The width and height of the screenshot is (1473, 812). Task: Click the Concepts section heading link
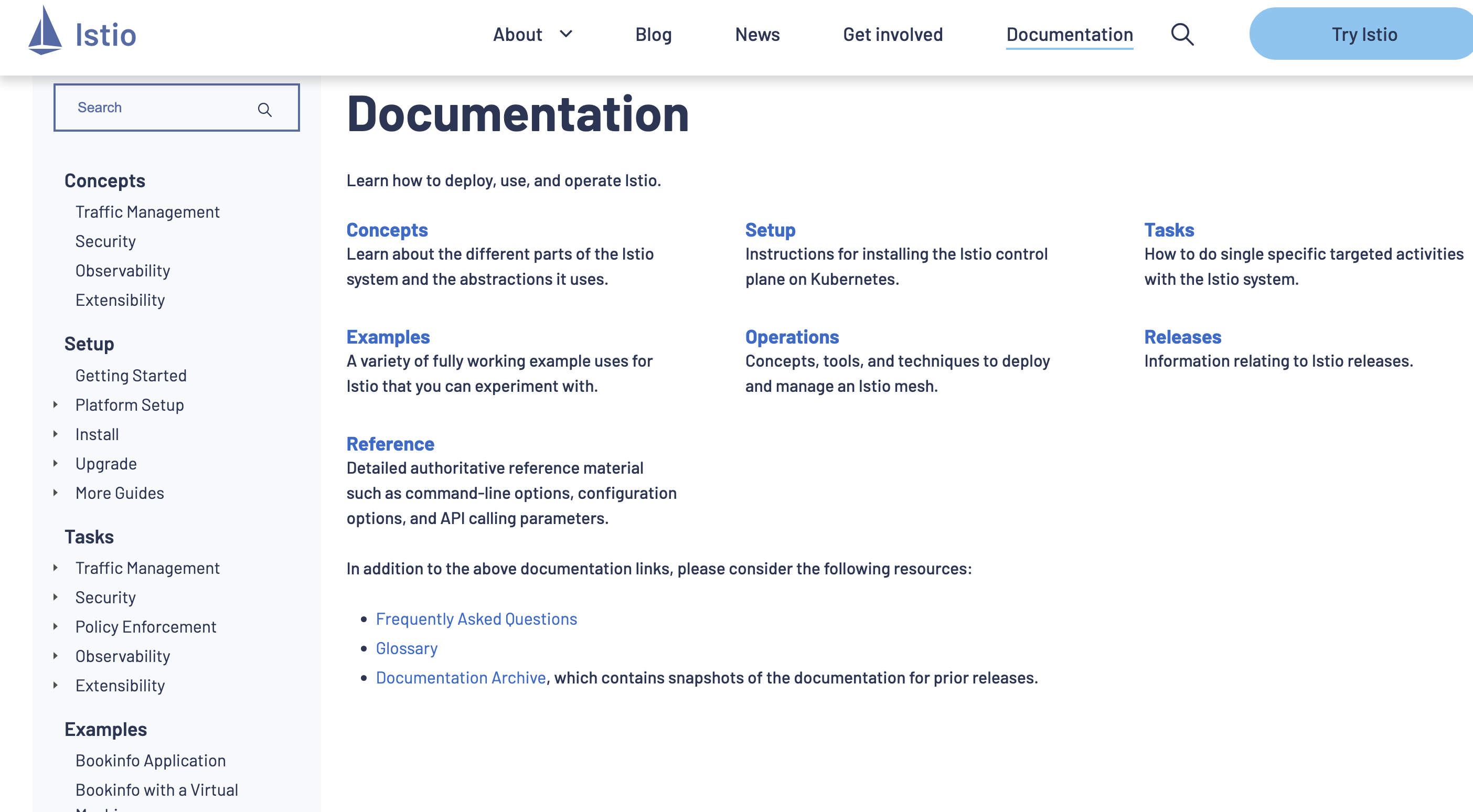(387, 229)
